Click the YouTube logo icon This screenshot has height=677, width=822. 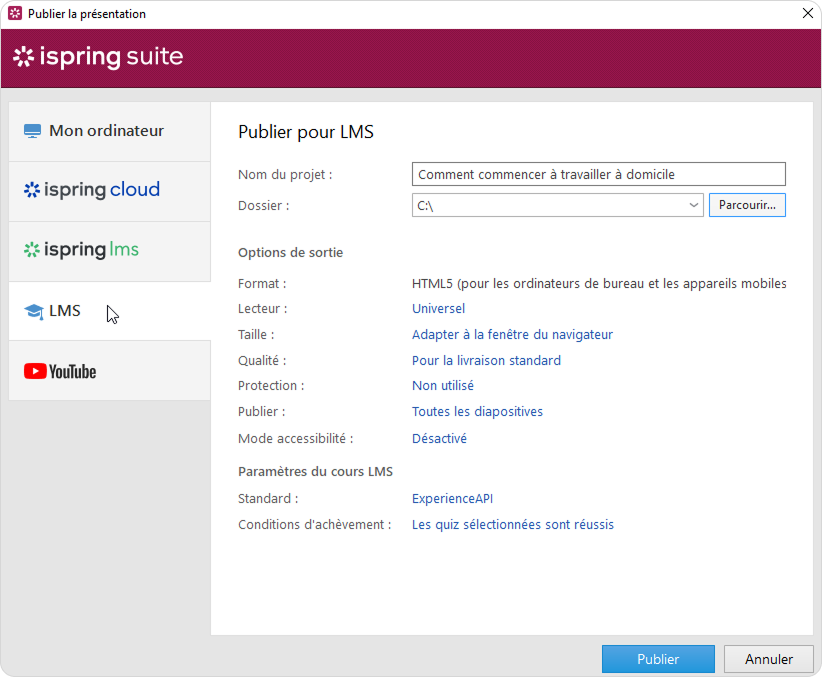click(x=60, y=371)
